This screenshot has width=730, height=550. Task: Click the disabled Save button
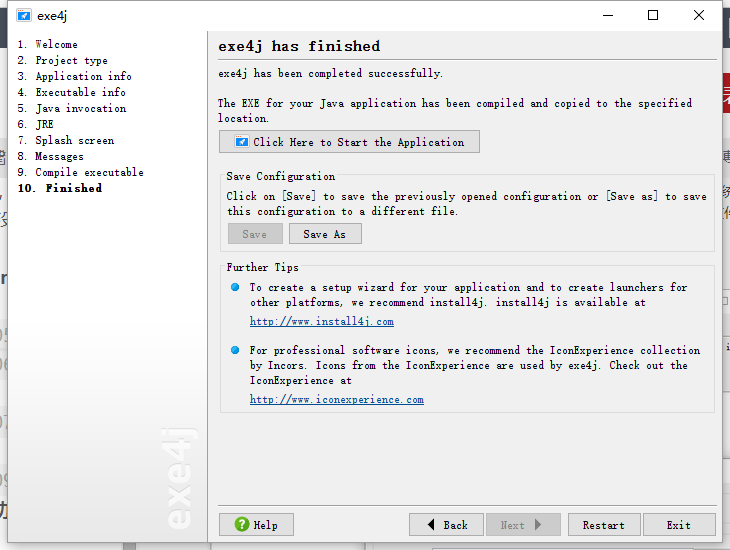255,234
